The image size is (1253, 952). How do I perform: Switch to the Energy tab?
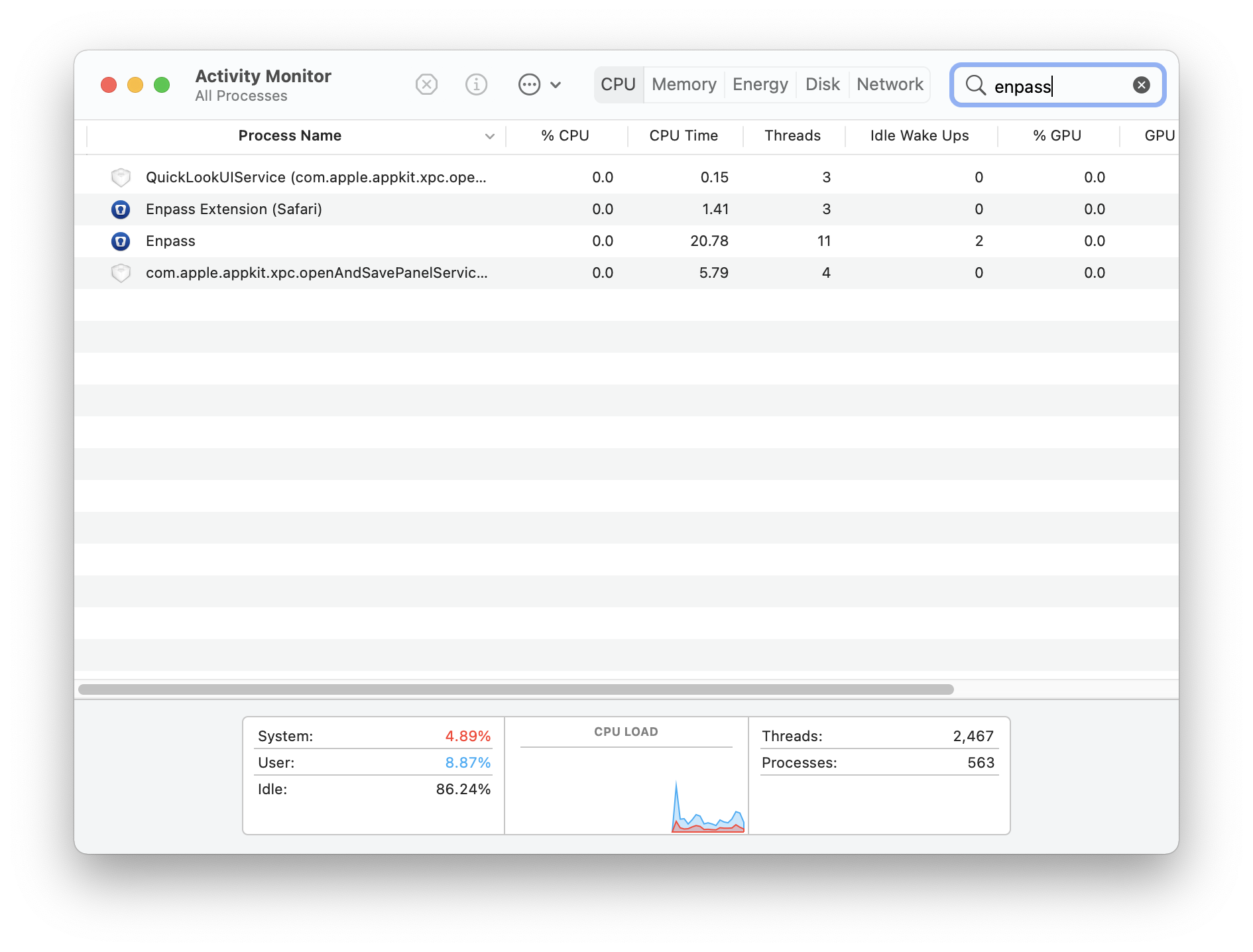760,85
